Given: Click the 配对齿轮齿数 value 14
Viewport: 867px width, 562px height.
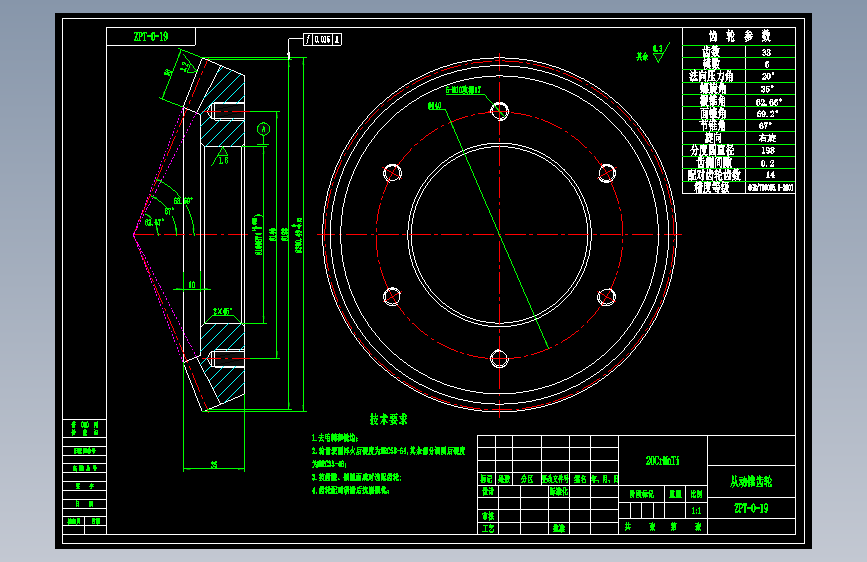Looking at the screenshot, I should (770, 174).
